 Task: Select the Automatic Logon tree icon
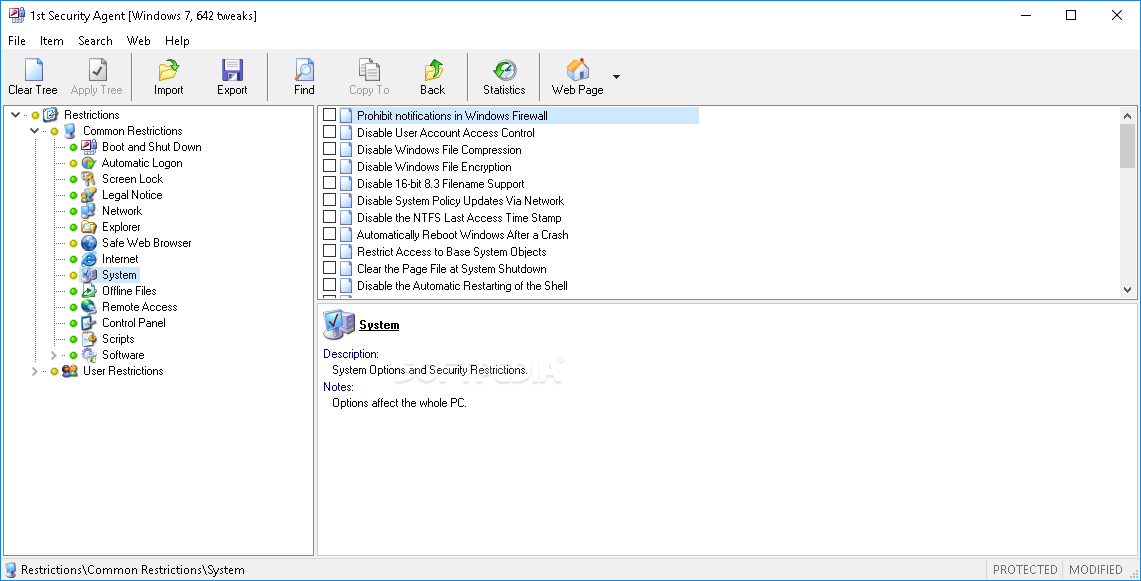(x=89, y=163)
